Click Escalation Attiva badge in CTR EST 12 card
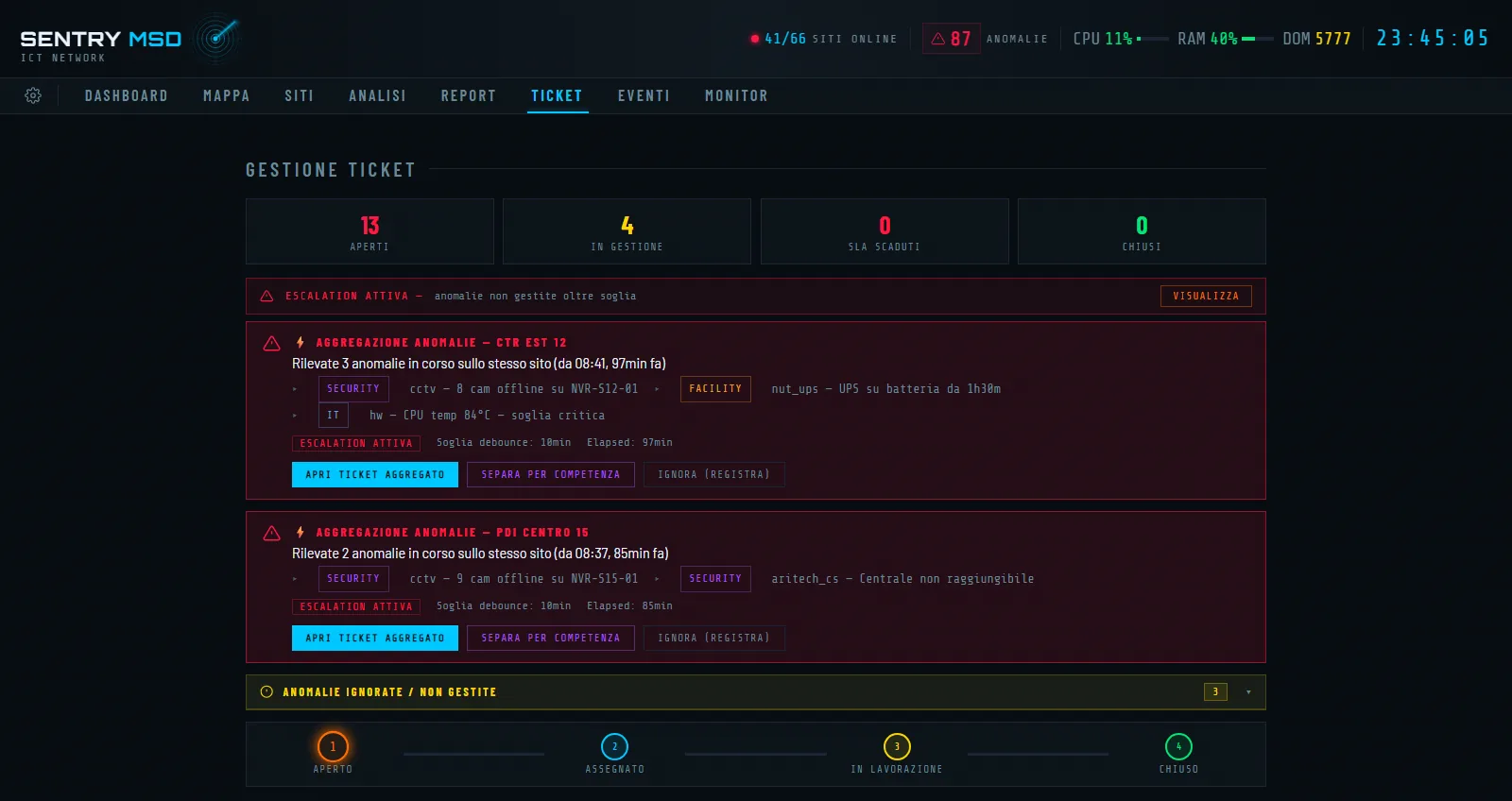Image resolution: width=1512 pixels, height=801 pixels. coord(356,443)
